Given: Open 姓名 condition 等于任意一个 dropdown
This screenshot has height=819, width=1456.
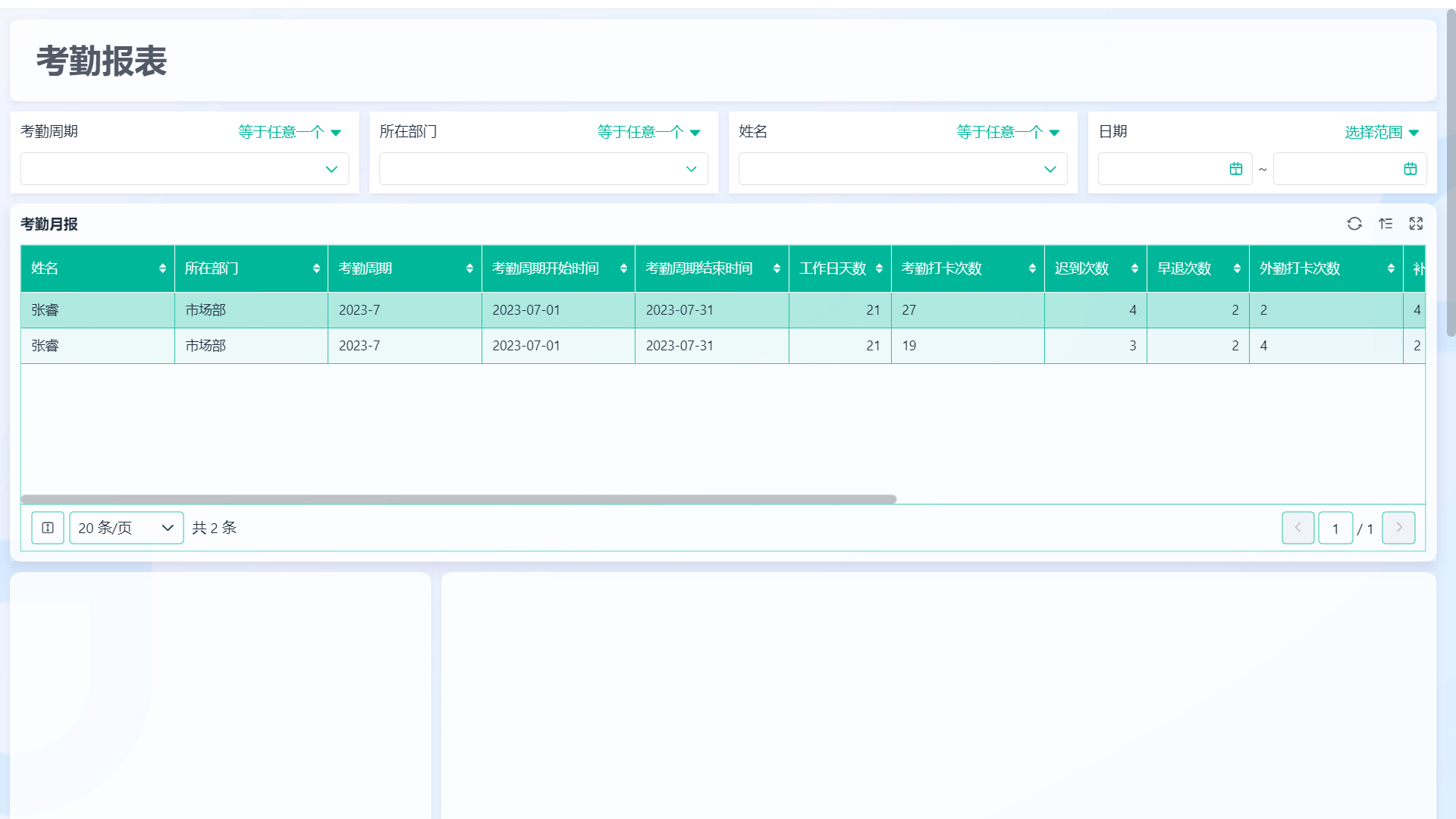Looking at the screenshot, I should coord(1009,132).
